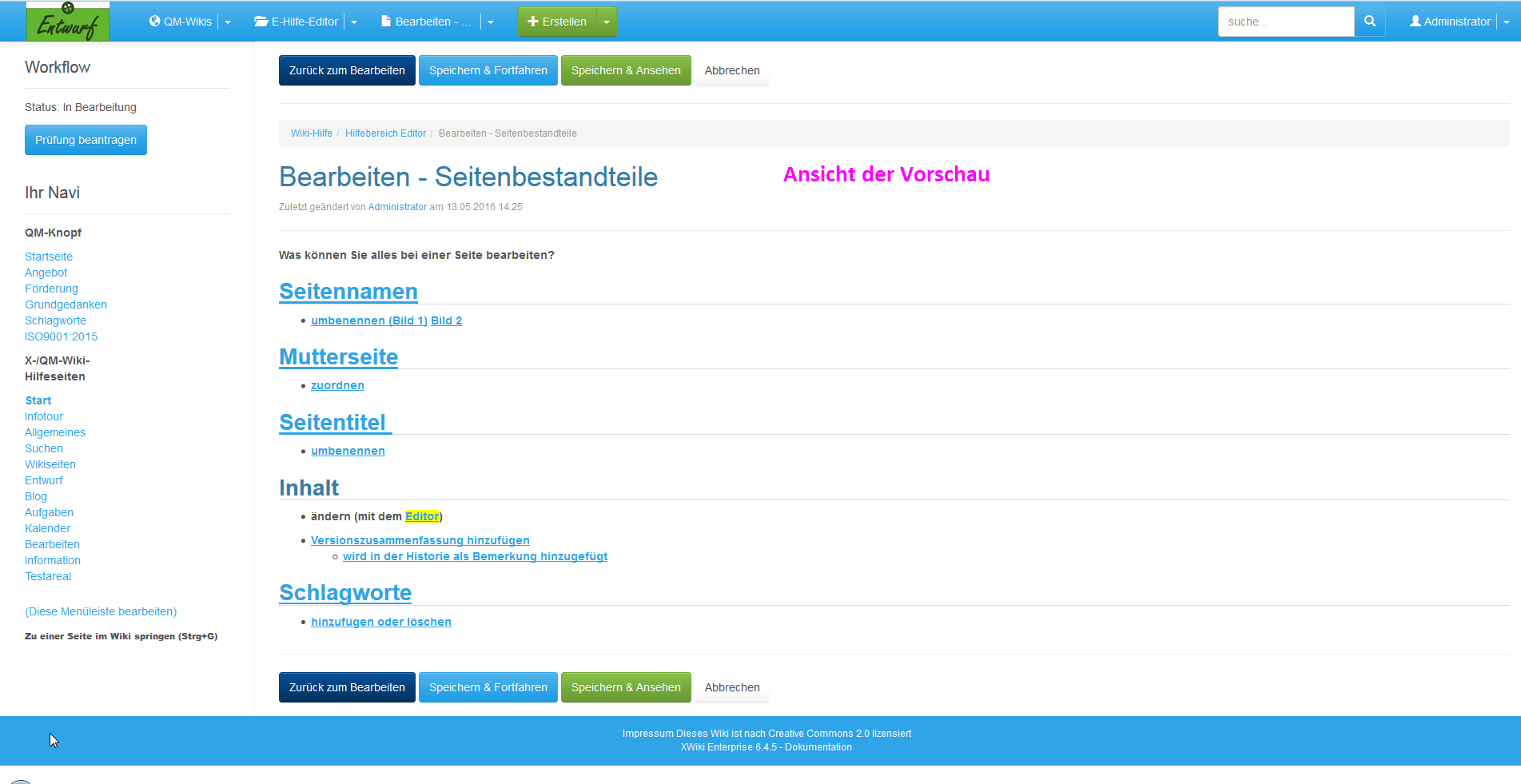Open the E-Hilfe-Editor dropdown arrow

point(354,22)
